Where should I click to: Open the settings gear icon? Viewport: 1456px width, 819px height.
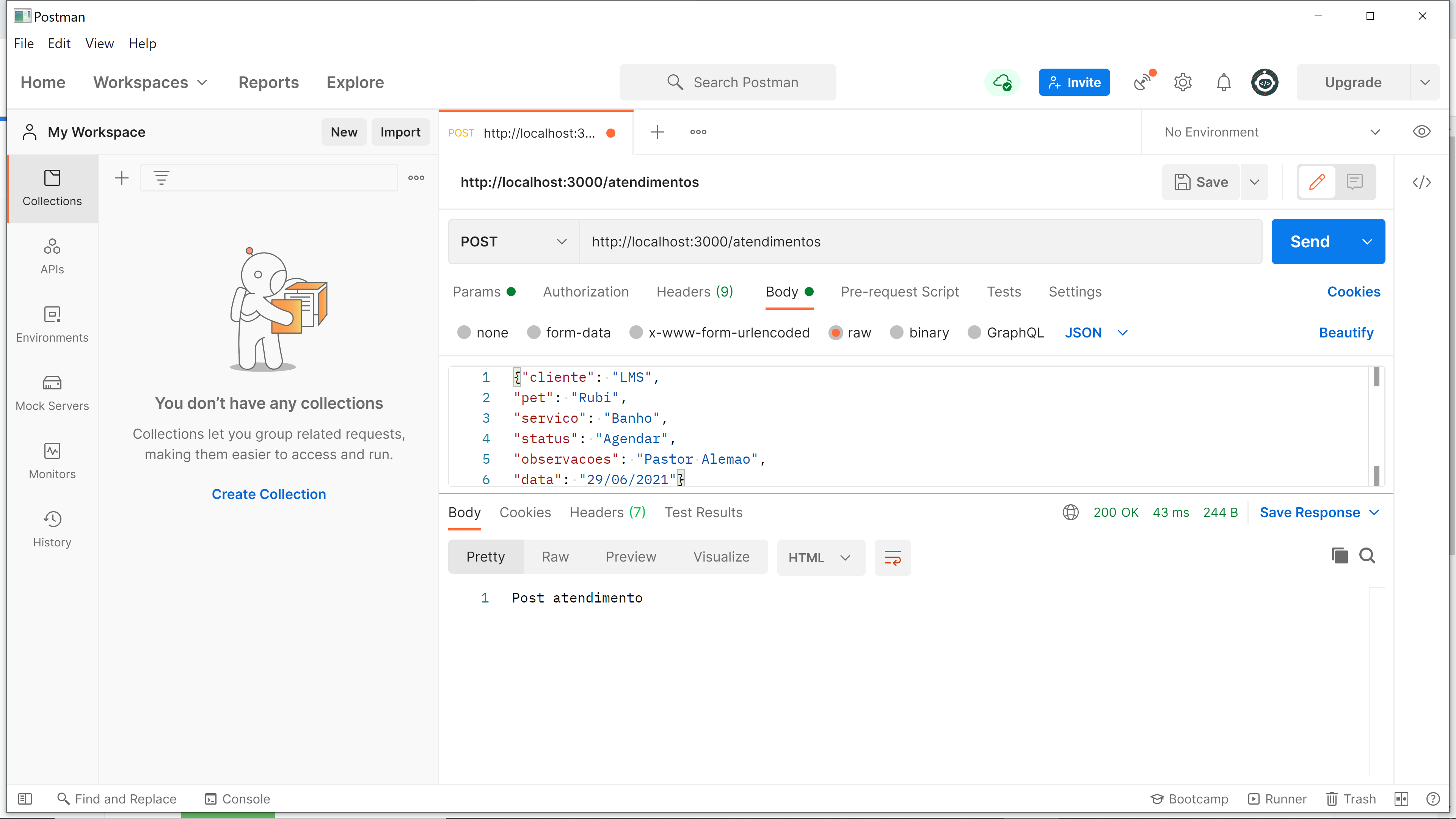[x=1183, y=83]
